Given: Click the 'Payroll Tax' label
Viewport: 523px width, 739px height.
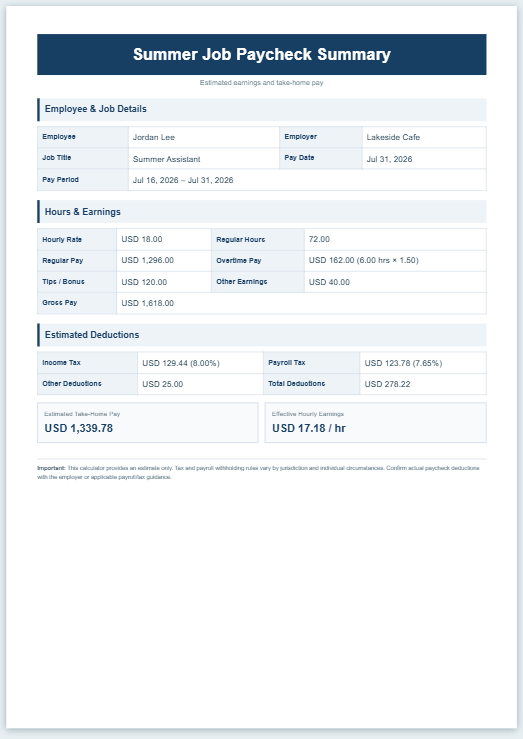Looking at the screenshot, I should (286, 363).
